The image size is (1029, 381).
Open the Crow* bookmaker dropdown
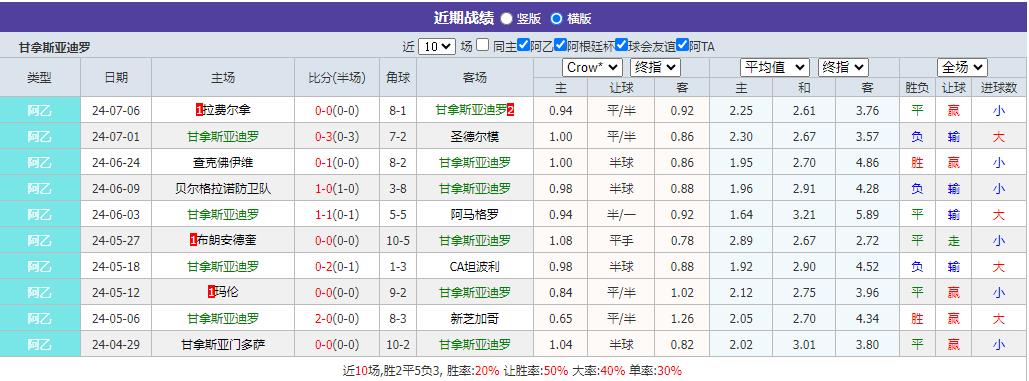(x=593, y=67)
